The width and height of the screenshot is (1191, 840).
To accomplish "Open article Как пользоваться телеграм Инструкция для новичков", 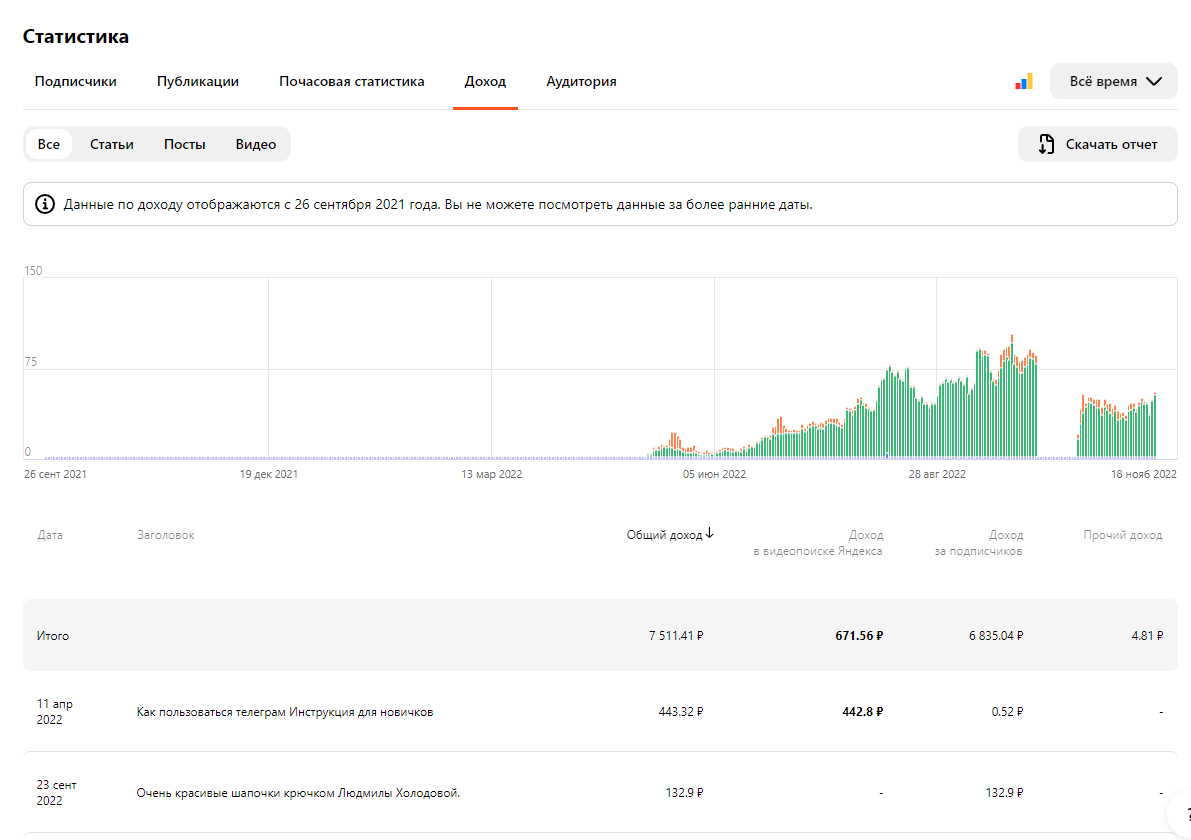I will [285, 712].
